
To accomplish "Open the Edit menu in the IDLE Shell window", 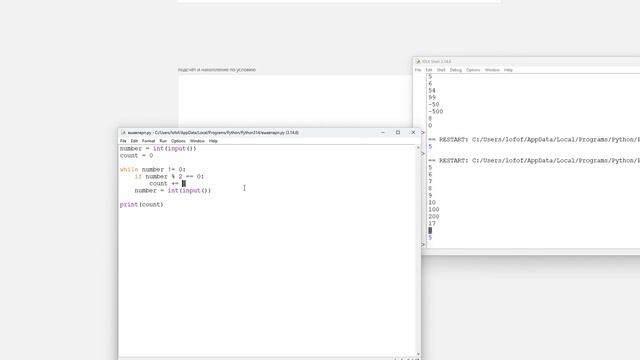I will coord(429,70).
